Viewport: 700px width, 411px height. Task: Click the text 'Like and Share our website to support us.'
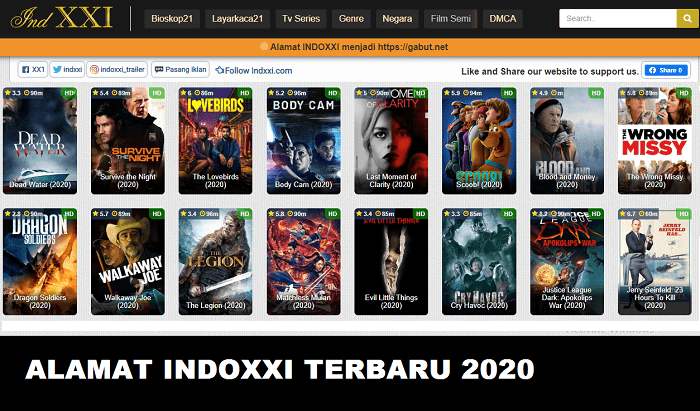(550, 71)
